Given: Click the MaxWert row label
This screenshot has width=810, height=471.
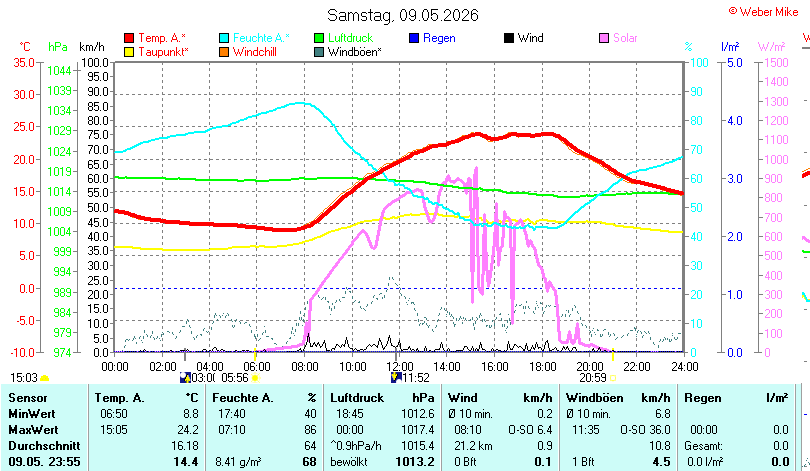Looking at the screenshot, I should coord(34,430).
